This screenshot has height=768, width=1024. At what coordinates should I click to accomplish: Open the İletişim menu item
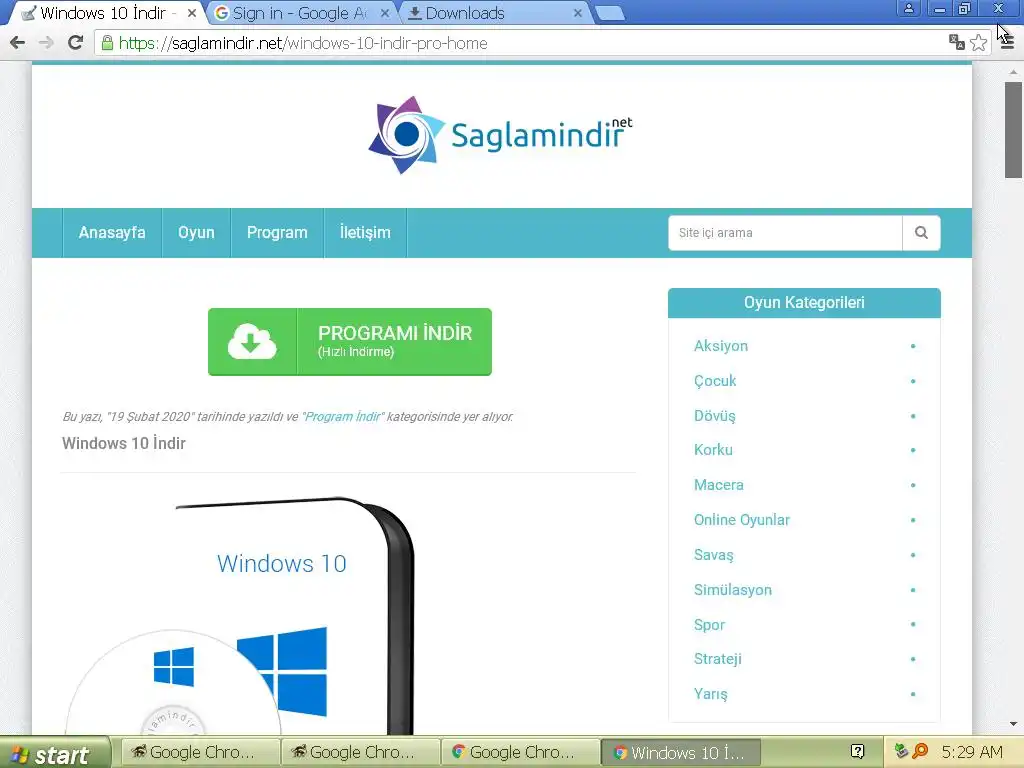click(x=365, y=232)
